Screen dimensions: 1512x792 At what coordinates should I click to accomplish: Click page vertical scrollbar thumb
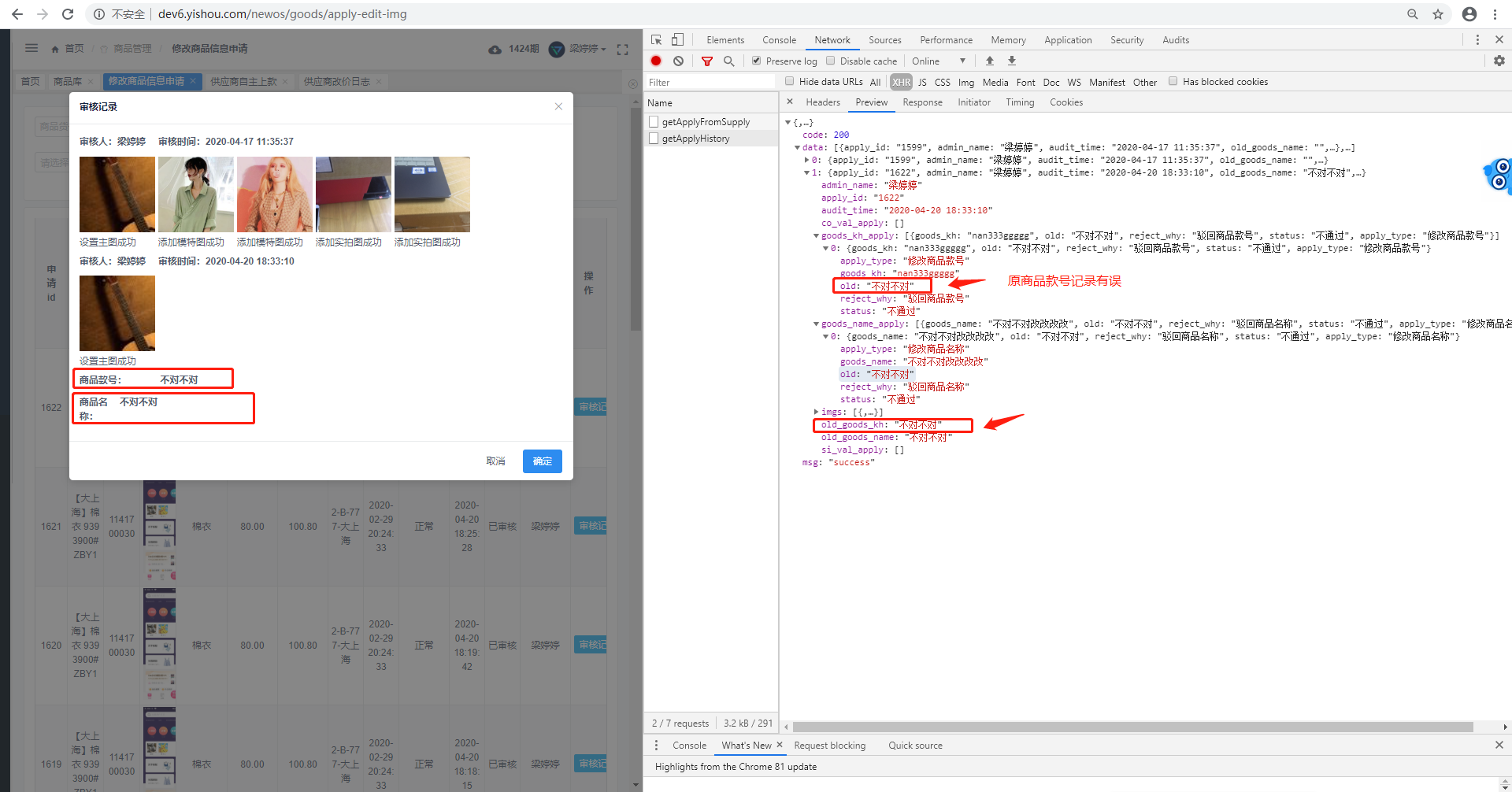point(636,219)
